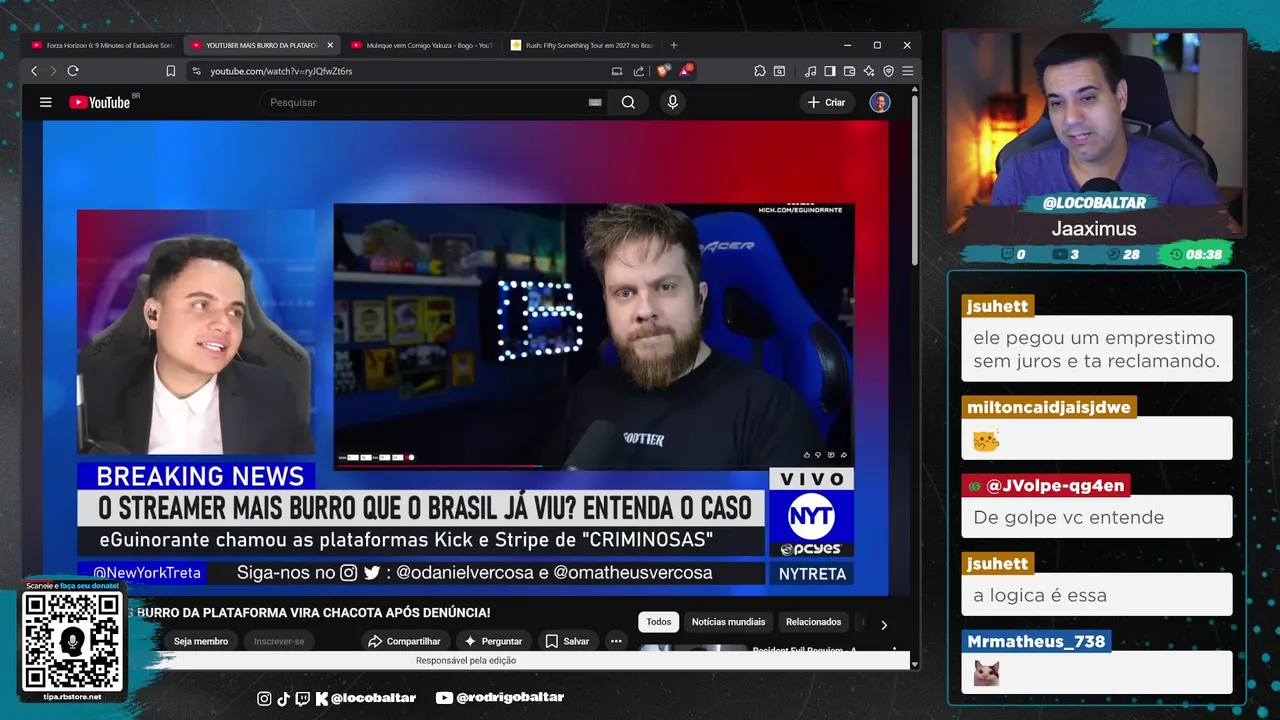The width and height of the screenshot is (1280, 720).
Task: Click the Criar button
Action: 827,102
